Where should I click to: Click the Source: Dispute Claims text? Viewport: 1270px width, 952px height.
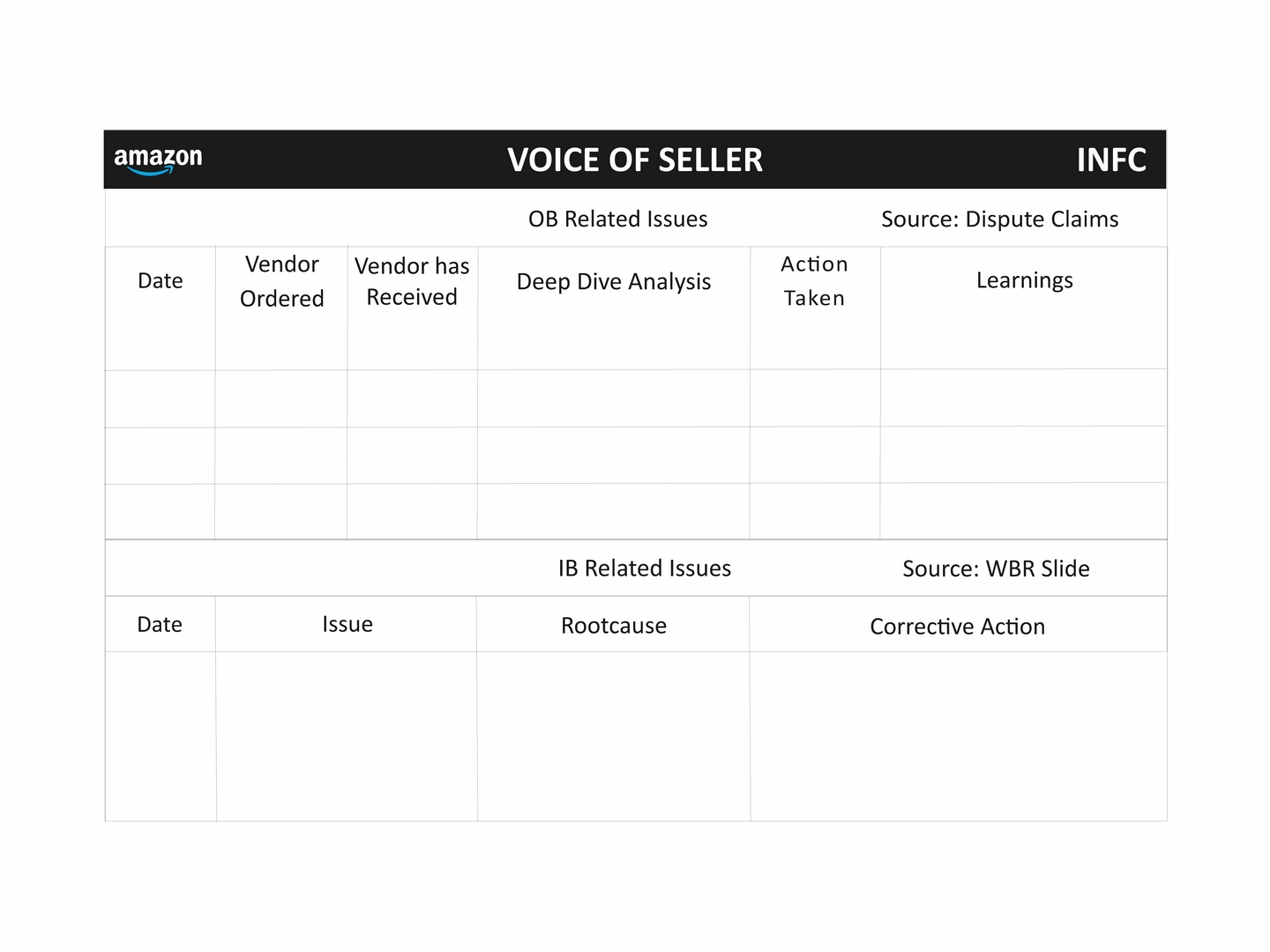pyautogui.click(x=1000, y=219)
